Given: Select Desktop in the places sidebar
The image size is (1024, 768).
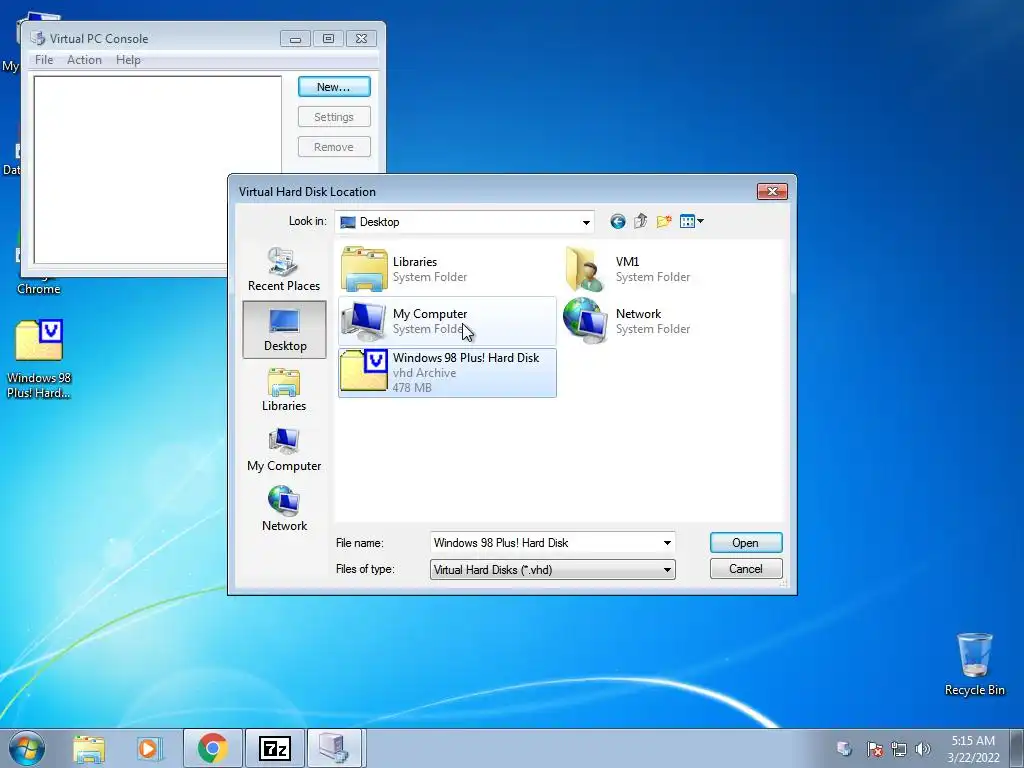Looking at the screenshot, I should pyautogui.click(x=284, y=330).
